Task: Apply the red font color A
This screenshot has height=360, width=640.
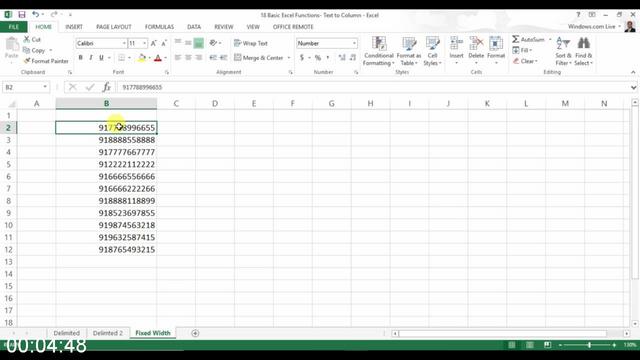Action: coord(158,58)
